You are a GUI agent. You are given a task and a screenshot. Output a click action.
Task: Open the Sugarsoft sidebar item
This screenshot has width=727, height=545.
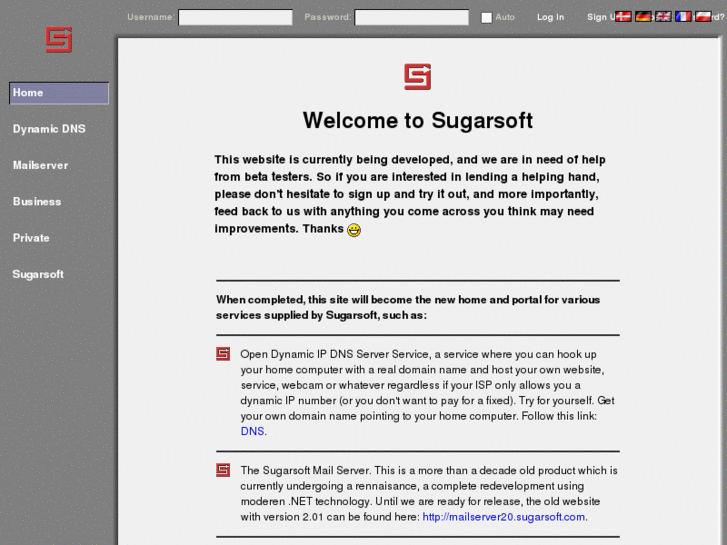coord(38,274)
